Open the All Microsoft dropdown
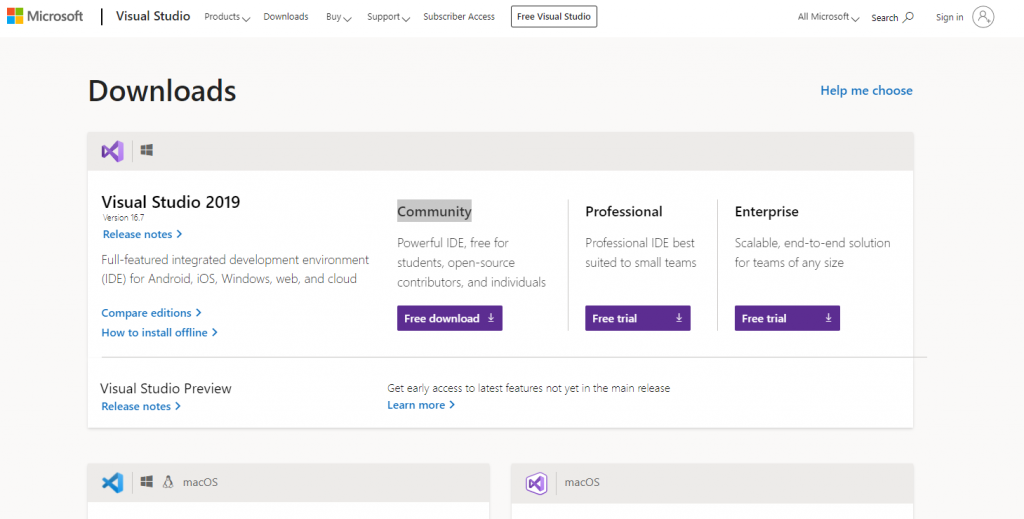 [x=828, y=17]
